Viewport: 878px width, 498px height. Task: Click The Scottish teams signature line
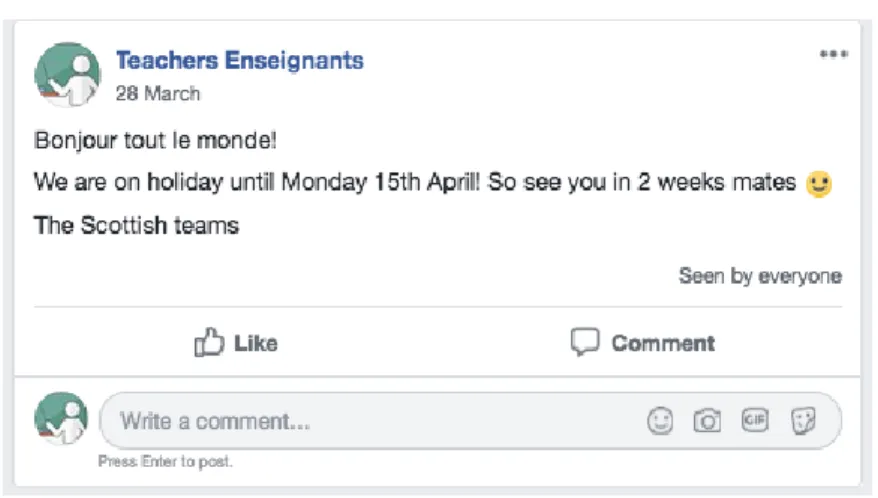(x=137, y=226)
